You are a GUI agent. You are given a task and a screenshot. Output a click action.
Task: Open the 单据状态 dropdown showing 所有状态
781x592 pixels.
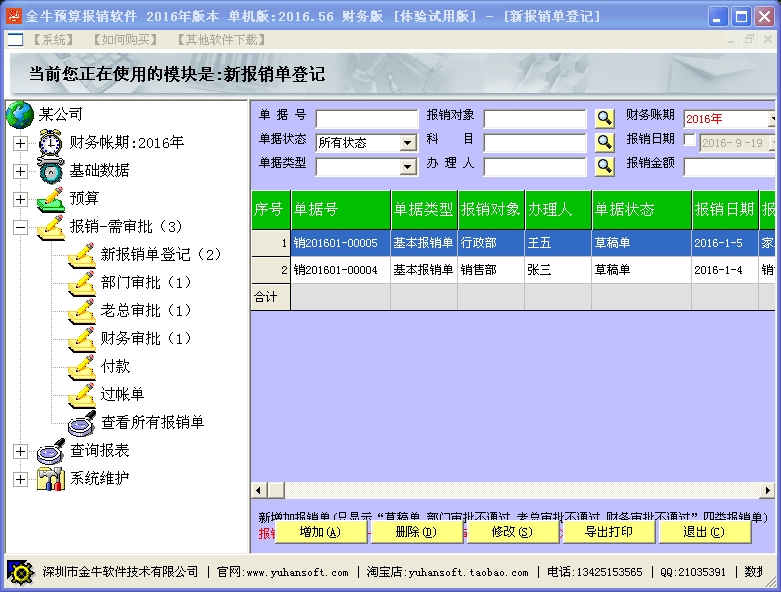[x=408, y=143]
